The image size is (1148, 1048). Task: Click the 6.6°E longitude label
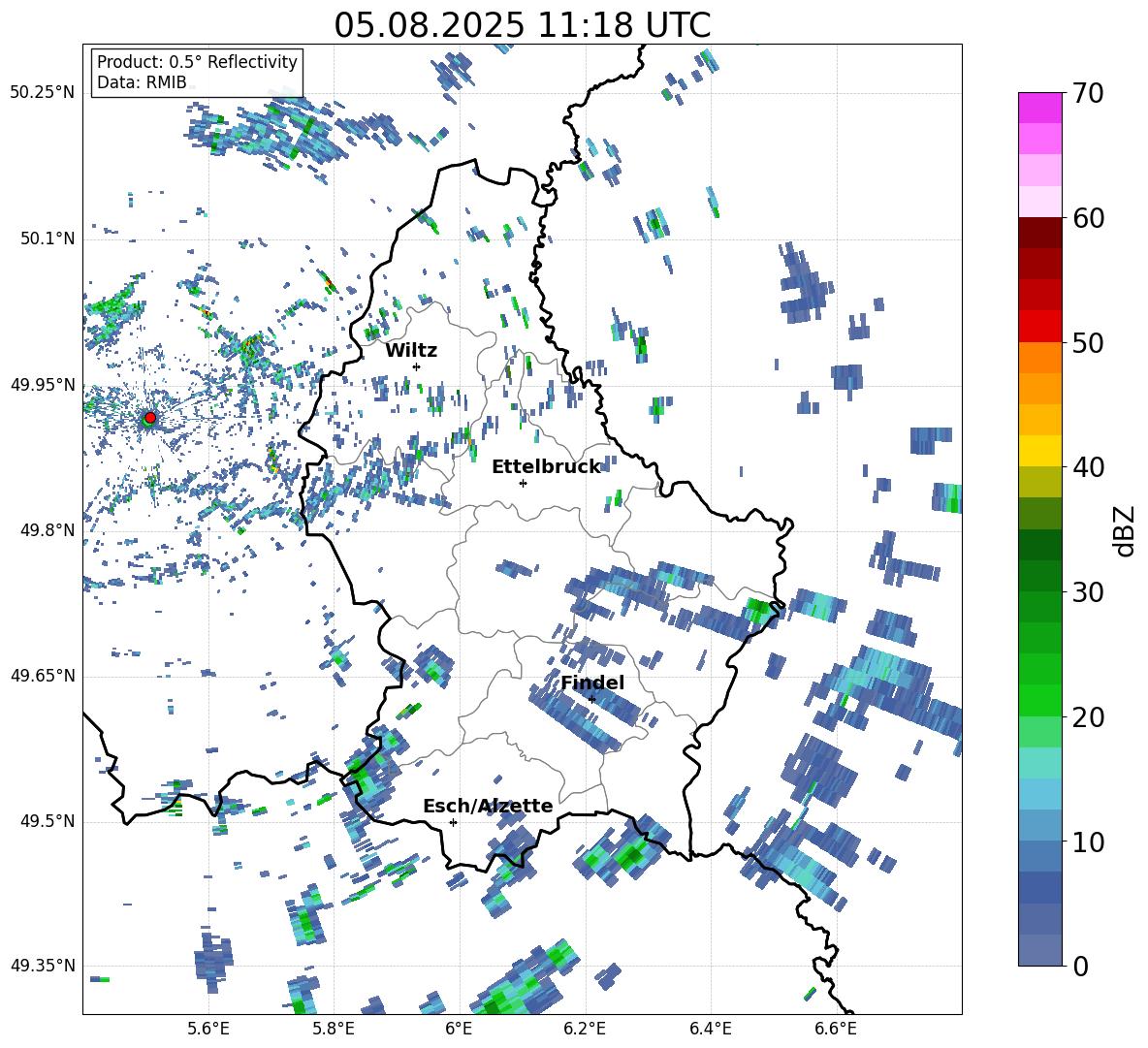click(836, 1029)
